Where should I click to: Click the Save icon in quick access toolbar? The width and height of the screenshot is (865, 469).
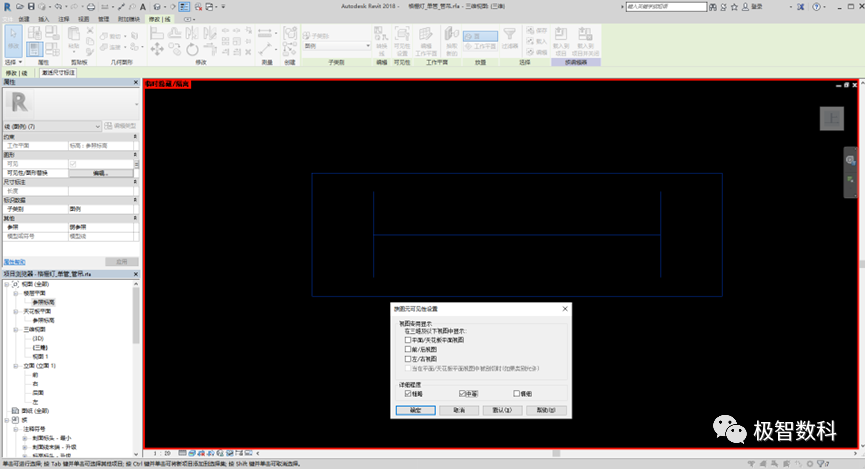click(x=31, y=7)
